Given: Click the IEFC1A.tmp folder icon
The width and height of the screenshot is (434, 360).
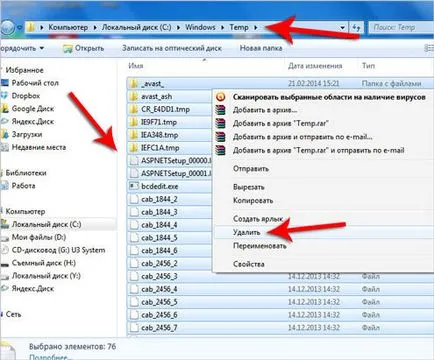Looking at the screenshot, I should 134,148.
